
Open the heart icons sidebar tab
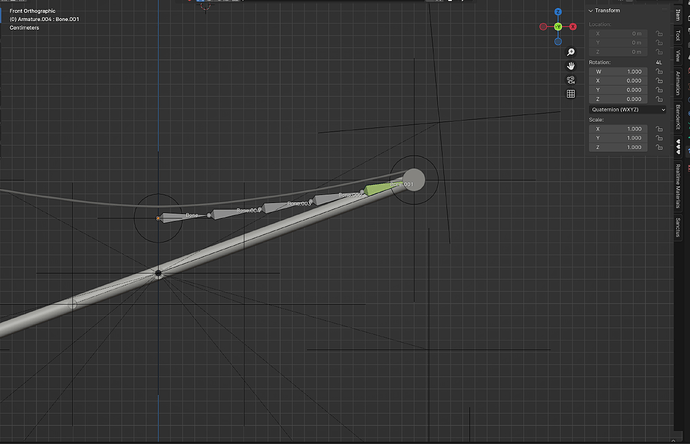pos(678,146)
